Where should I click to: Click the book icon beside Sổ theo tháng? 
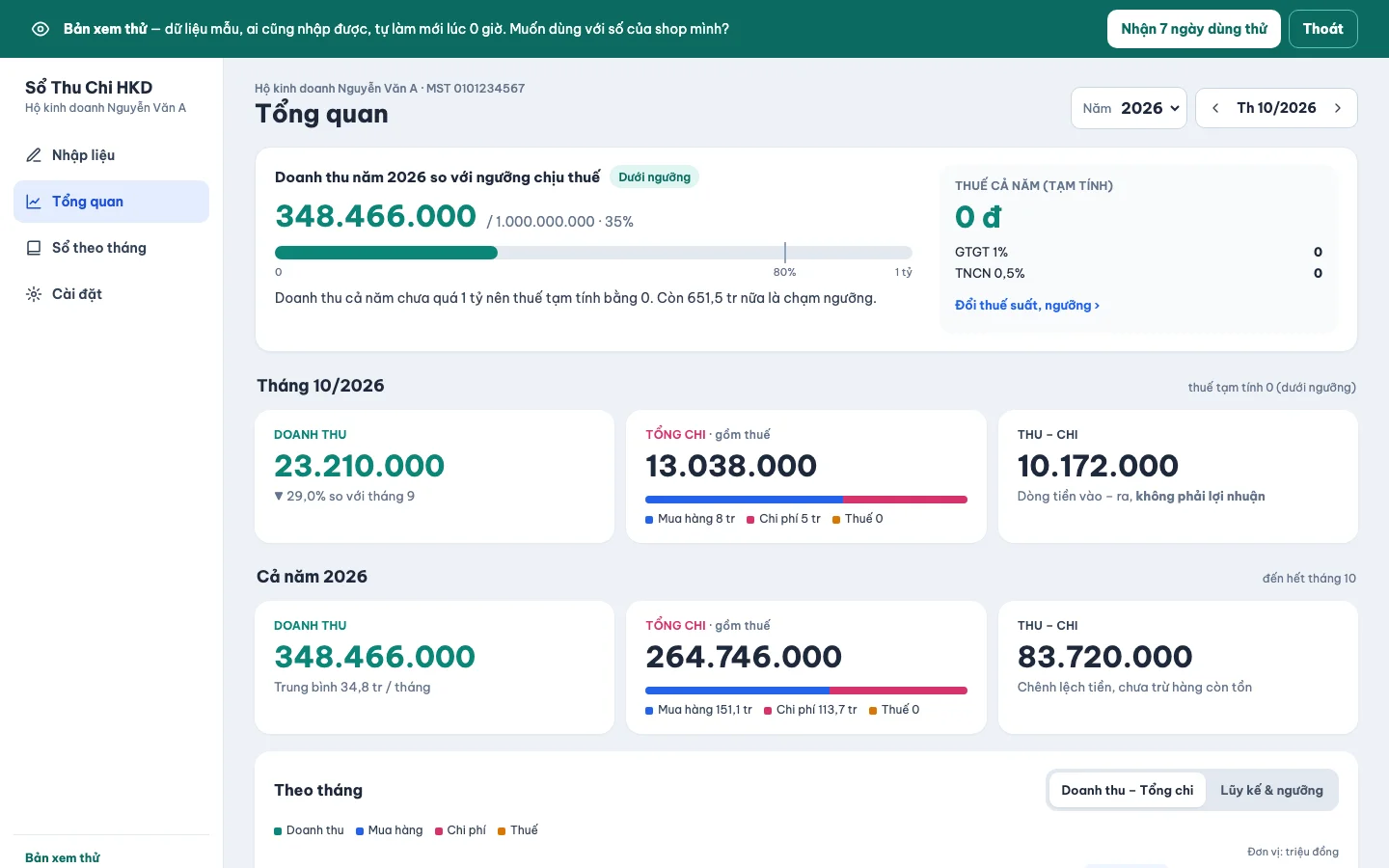click(x=34, y=248)
